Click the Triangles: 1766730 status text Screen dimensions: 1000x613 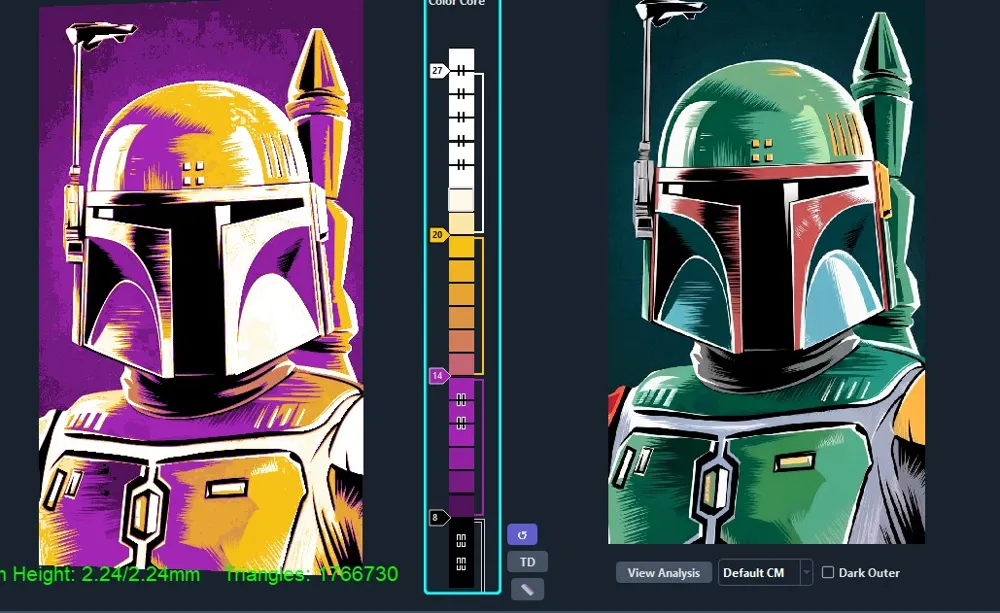coord(311,574)
